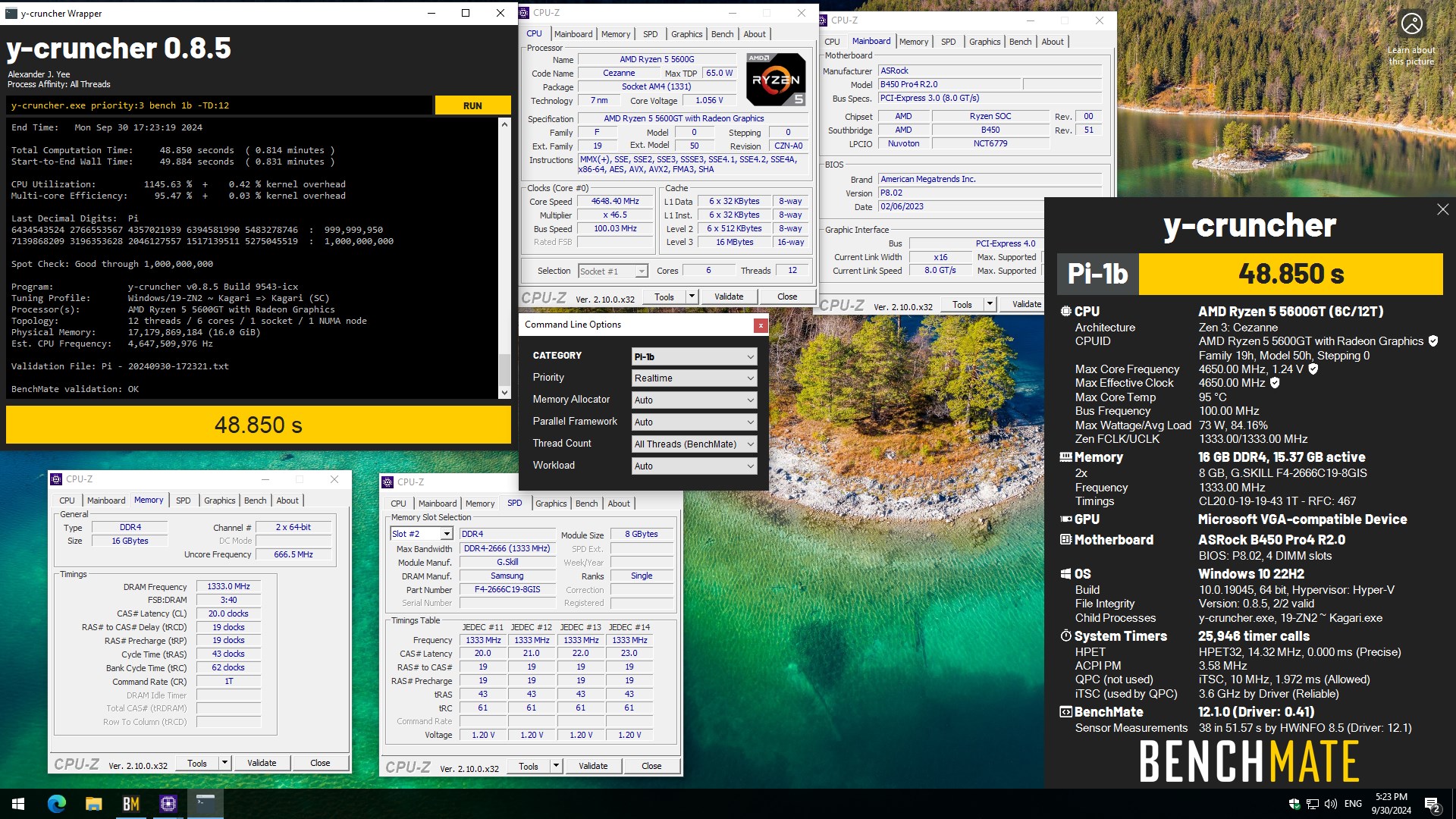Click the yellow 48.850 s result bar in the wrapper
1456x819 pixels.
[x=259, y=425]
